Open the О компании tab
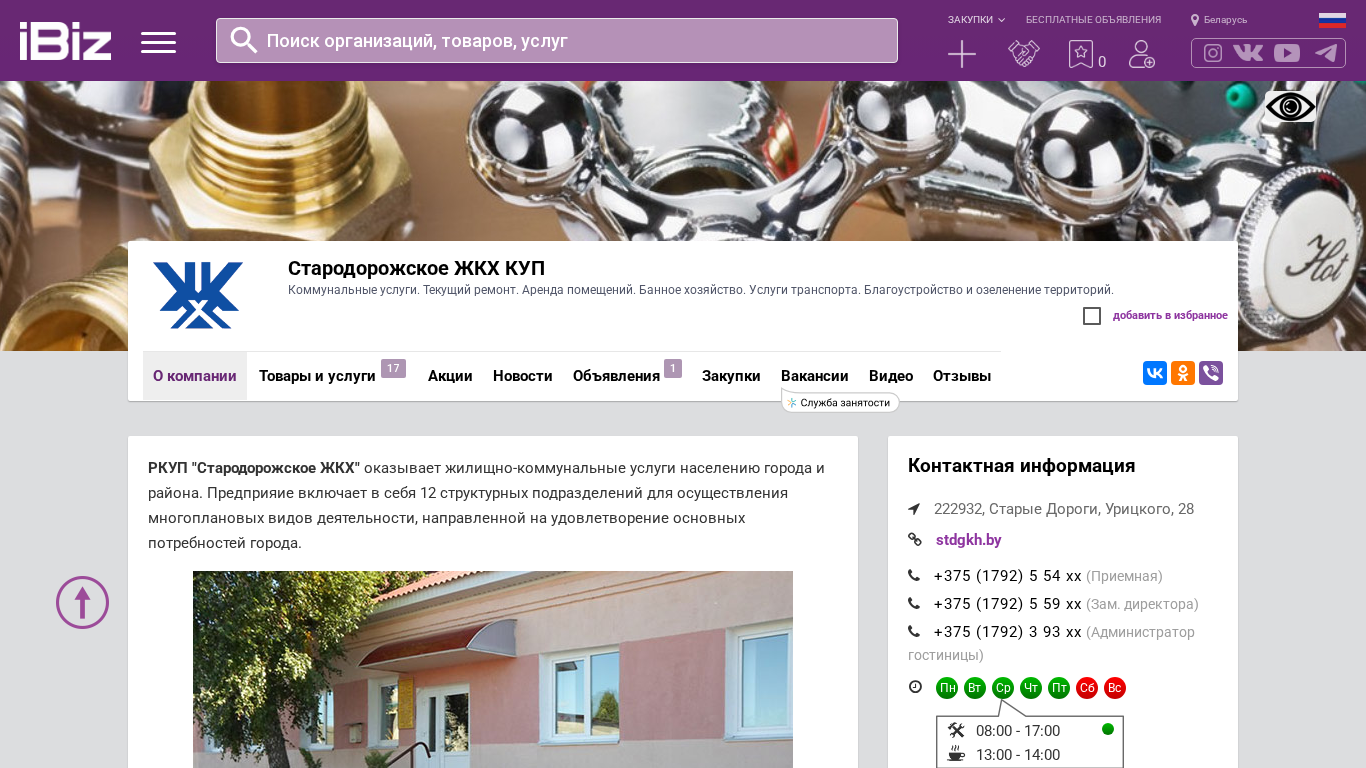Screen dimensions: 1366x768 (x=195, y=376)
